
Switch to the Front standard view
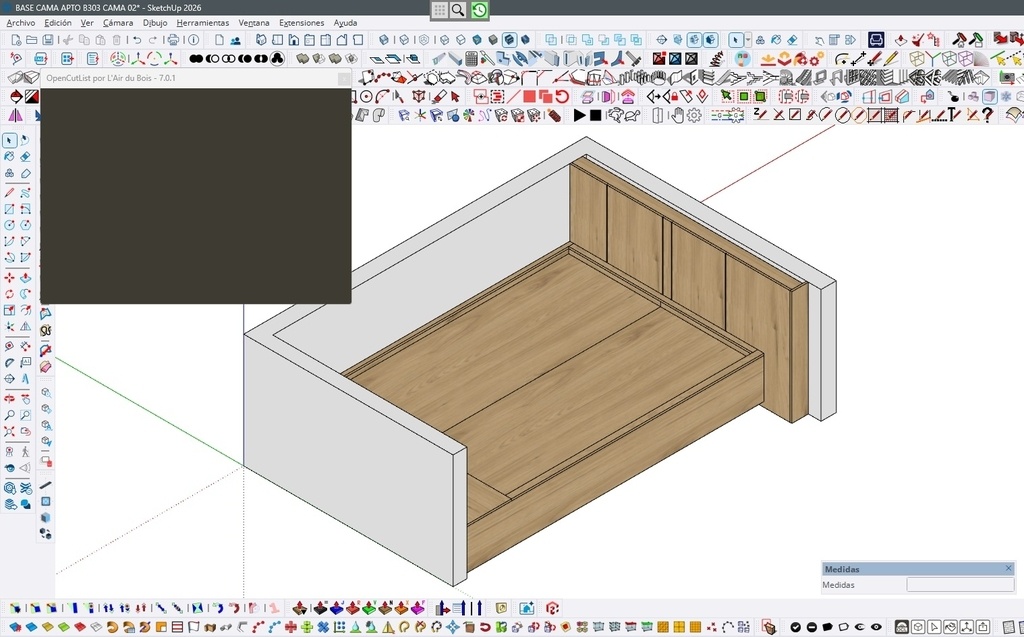[x=294, y=40]
